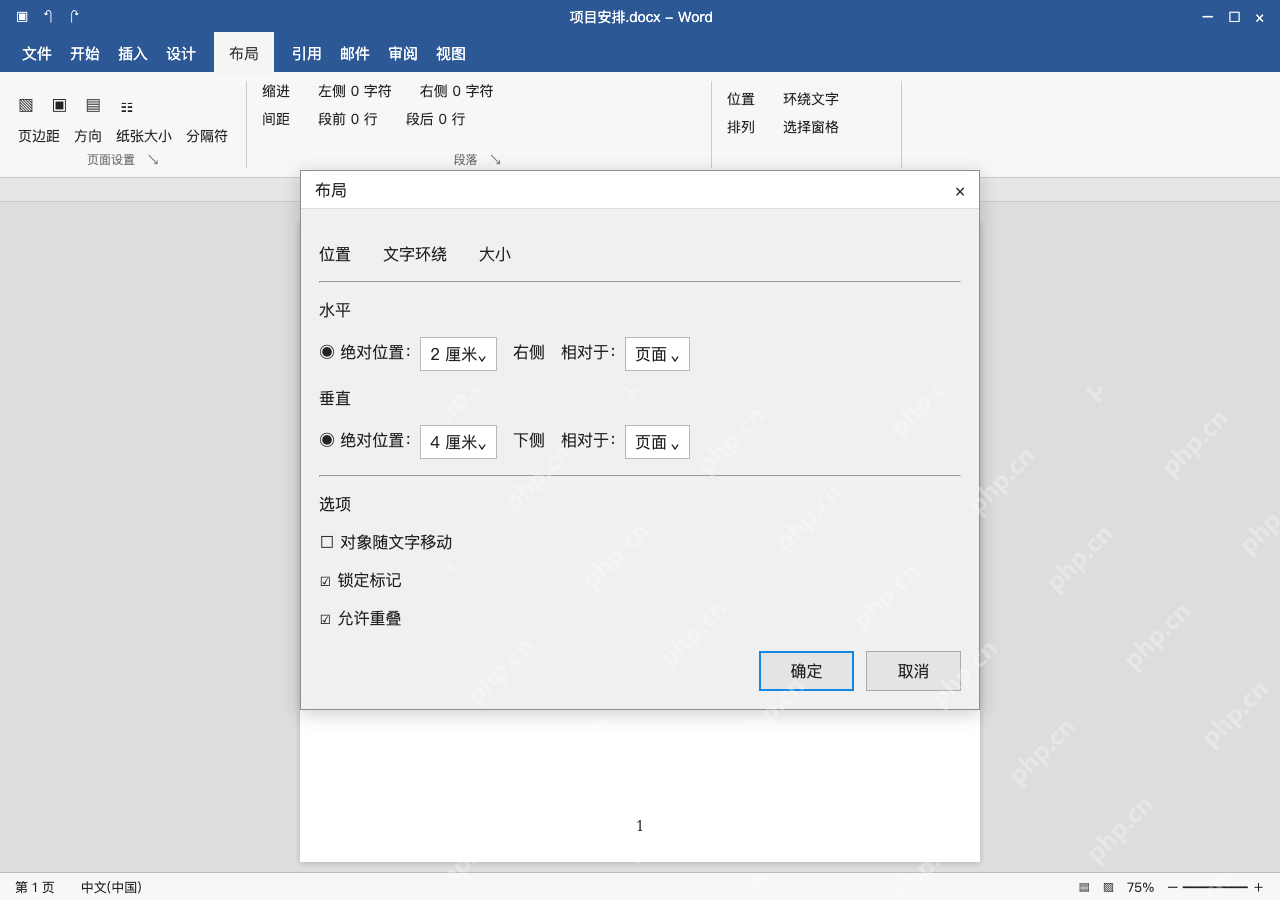Uncheck the 允许重叠 checkbox
The width and height of the screenshot is (1280, 900).
point(325,619)
